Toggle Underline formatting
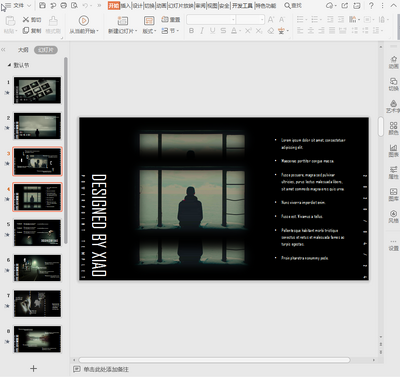Screen dimensions: 400x377 (213, 31)
